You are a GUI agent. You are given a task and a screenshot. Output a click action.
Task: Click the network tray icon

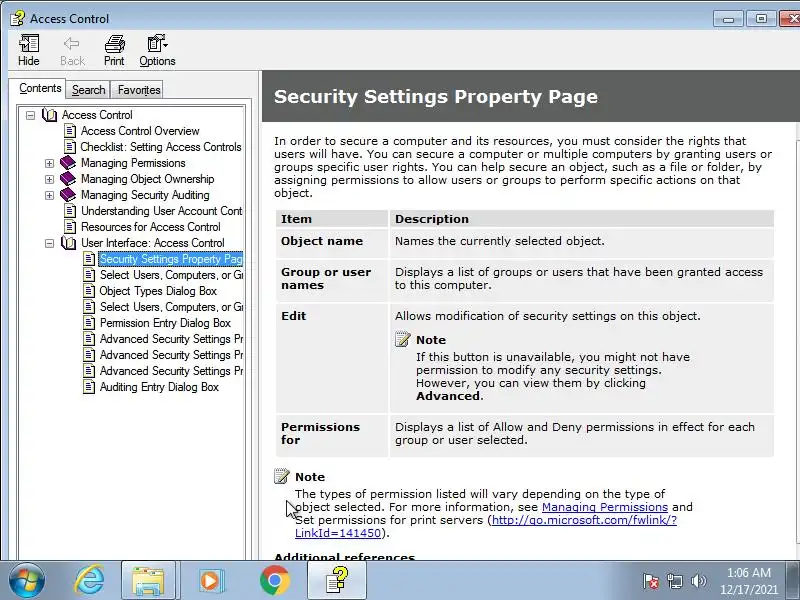click(675, 581)
